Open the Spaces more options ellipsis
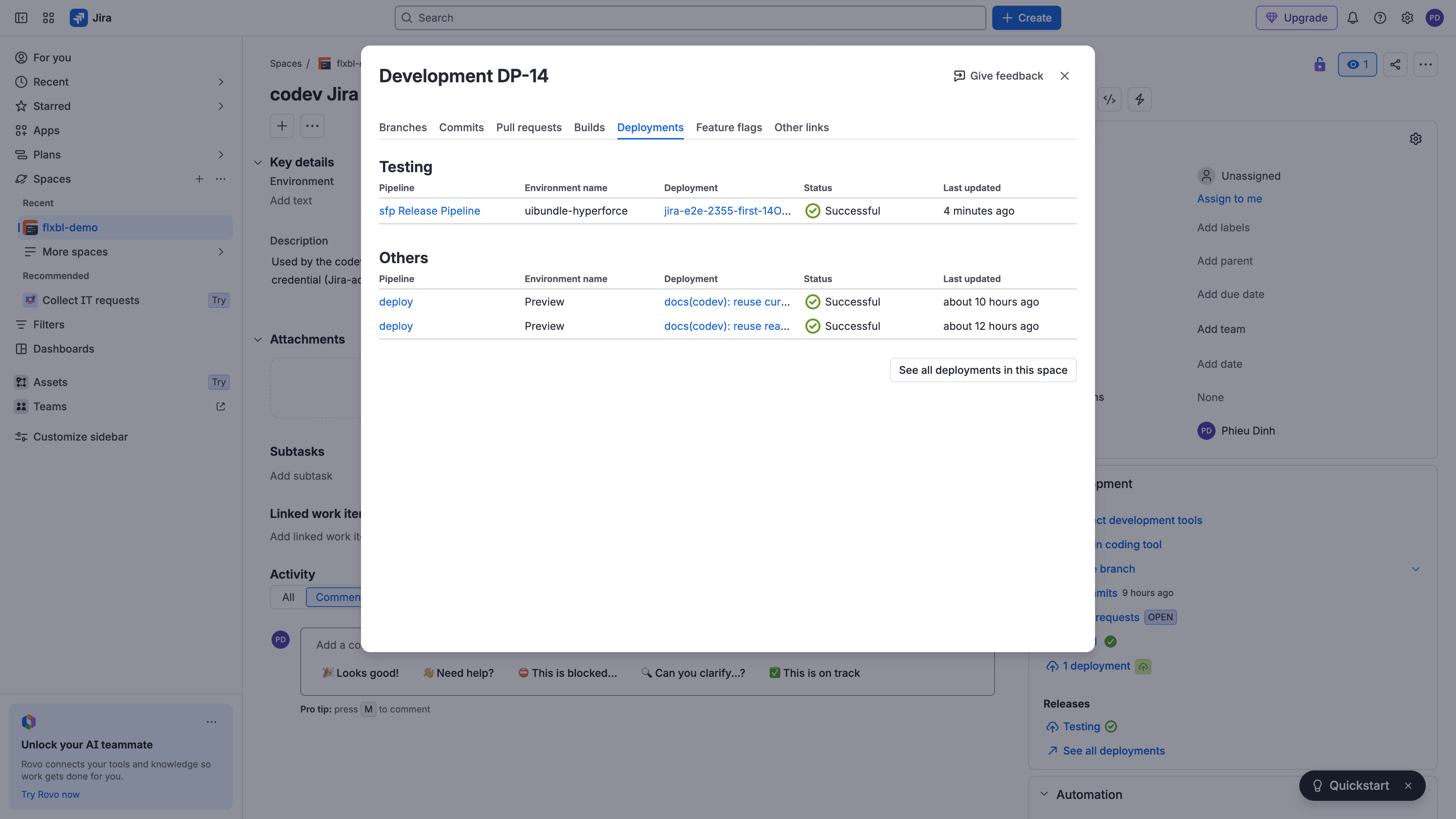Viewport: 1456px width, 819px height. tap(220, 179)
